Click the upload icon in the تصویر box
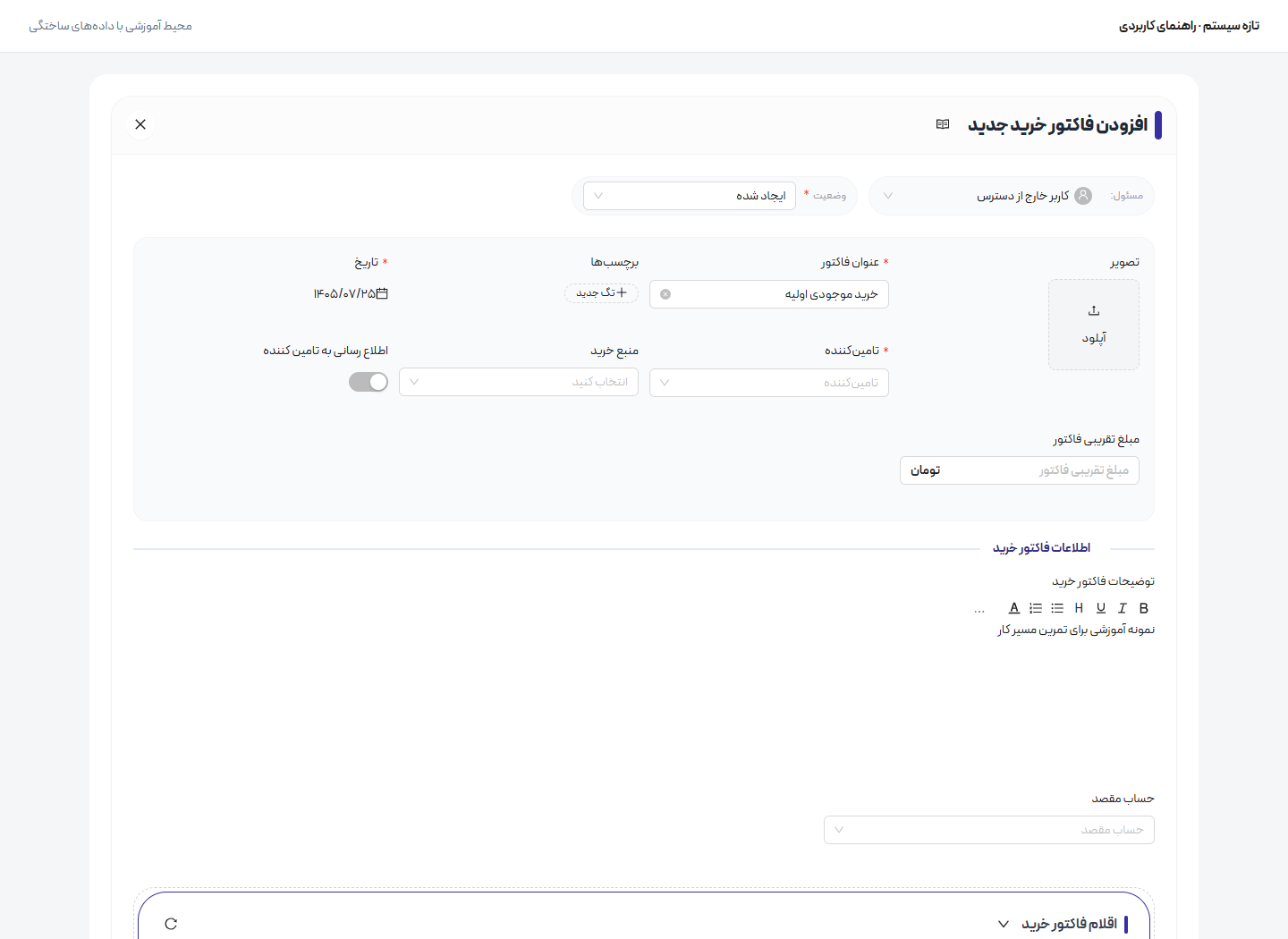This screenshot has width=1288, height=939. click(x=1094, y=310)
